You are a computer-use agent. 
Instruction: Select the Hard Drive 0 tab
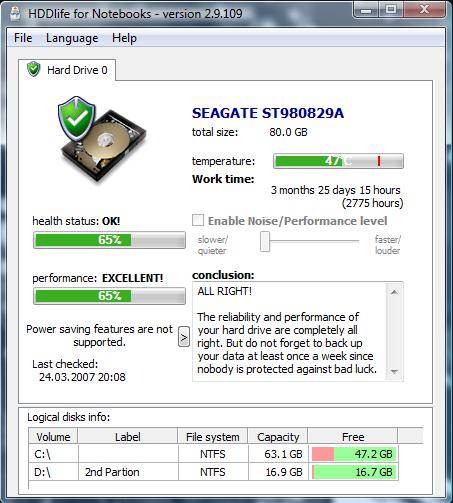[x=67, y=70]
